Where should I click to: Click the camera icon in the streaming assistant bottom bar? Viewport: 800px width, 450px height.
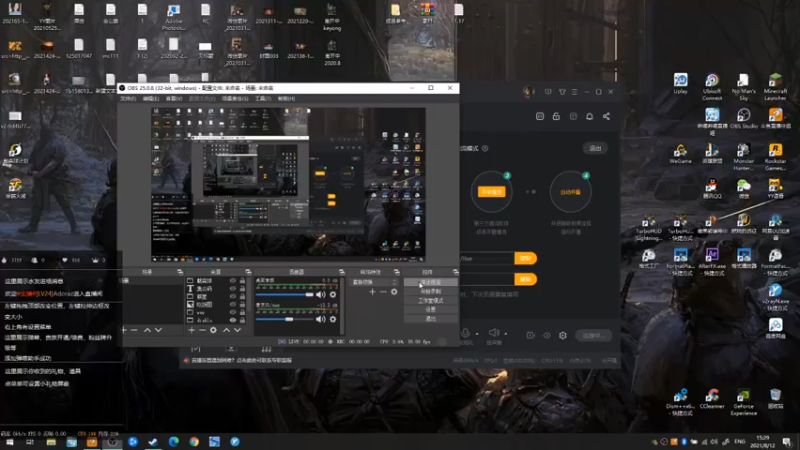pos(530,335)
